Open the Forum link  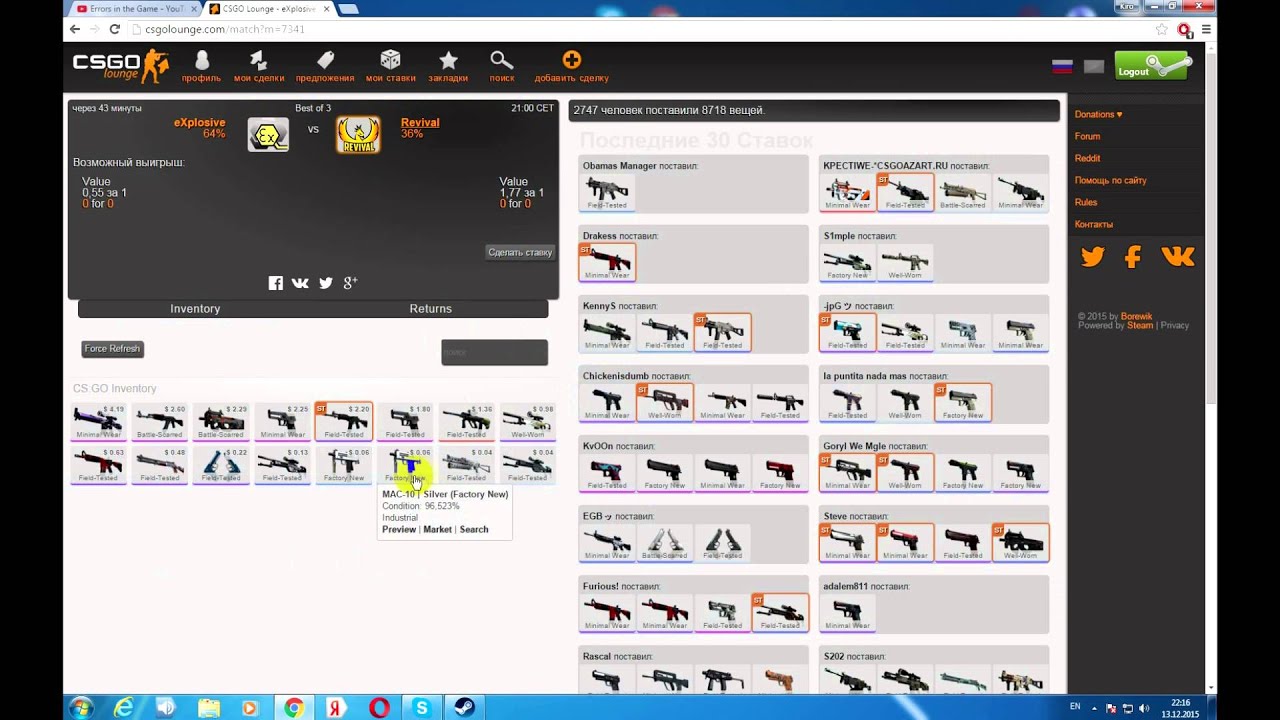pos(1087,136)
